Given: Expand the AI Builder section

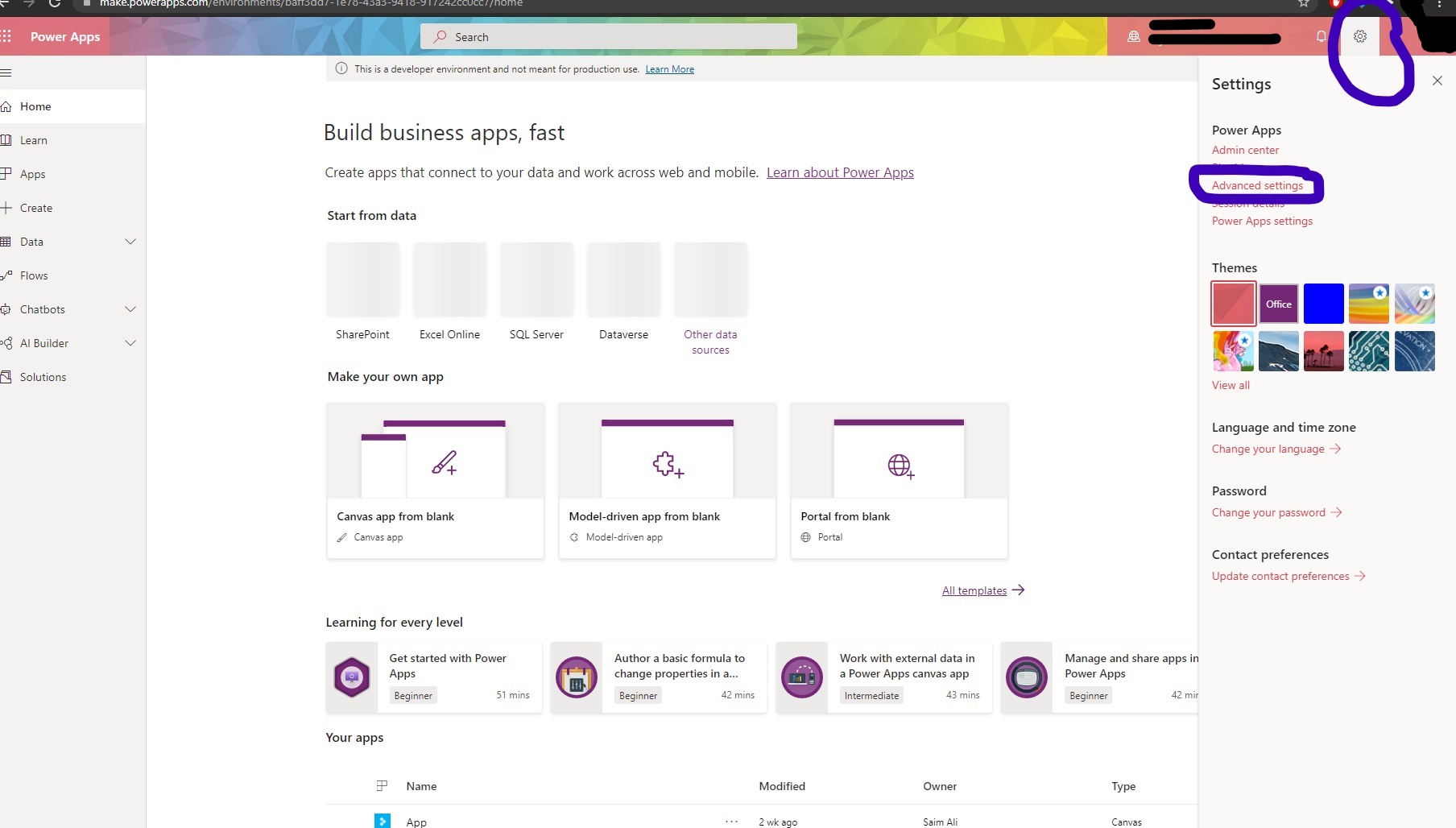Looking at the screenshot, I should point(131,342).
